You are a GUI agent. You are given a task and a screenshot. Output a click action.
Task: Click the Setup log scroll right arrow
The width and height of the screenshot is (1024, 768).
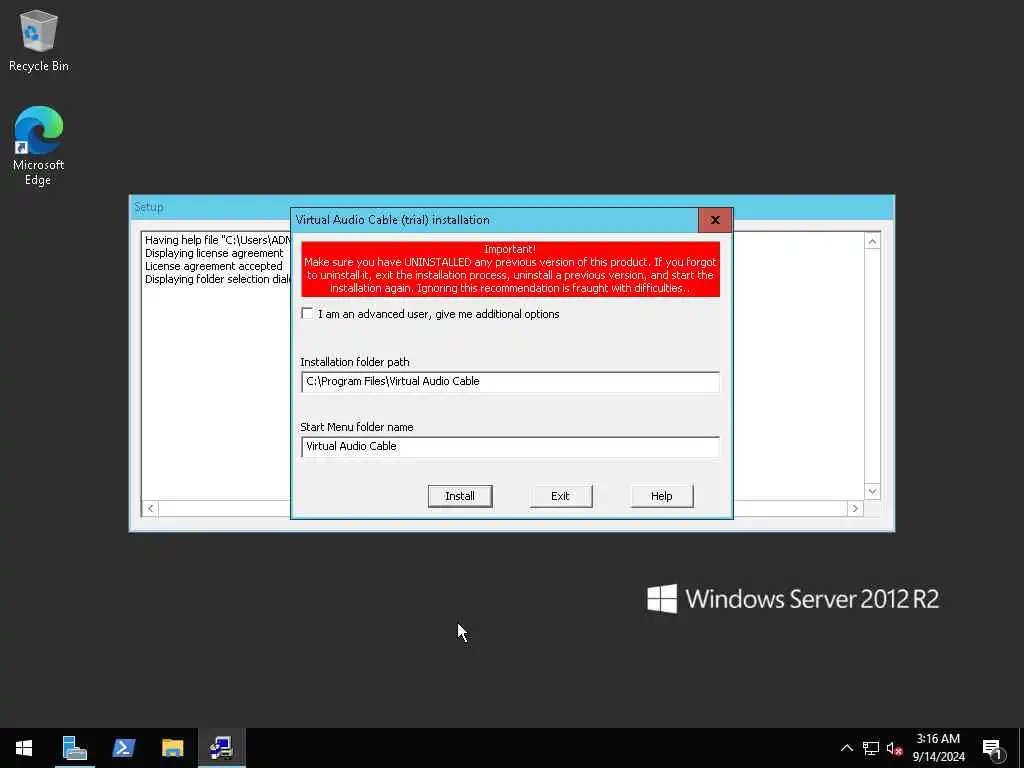pos(856,508)
